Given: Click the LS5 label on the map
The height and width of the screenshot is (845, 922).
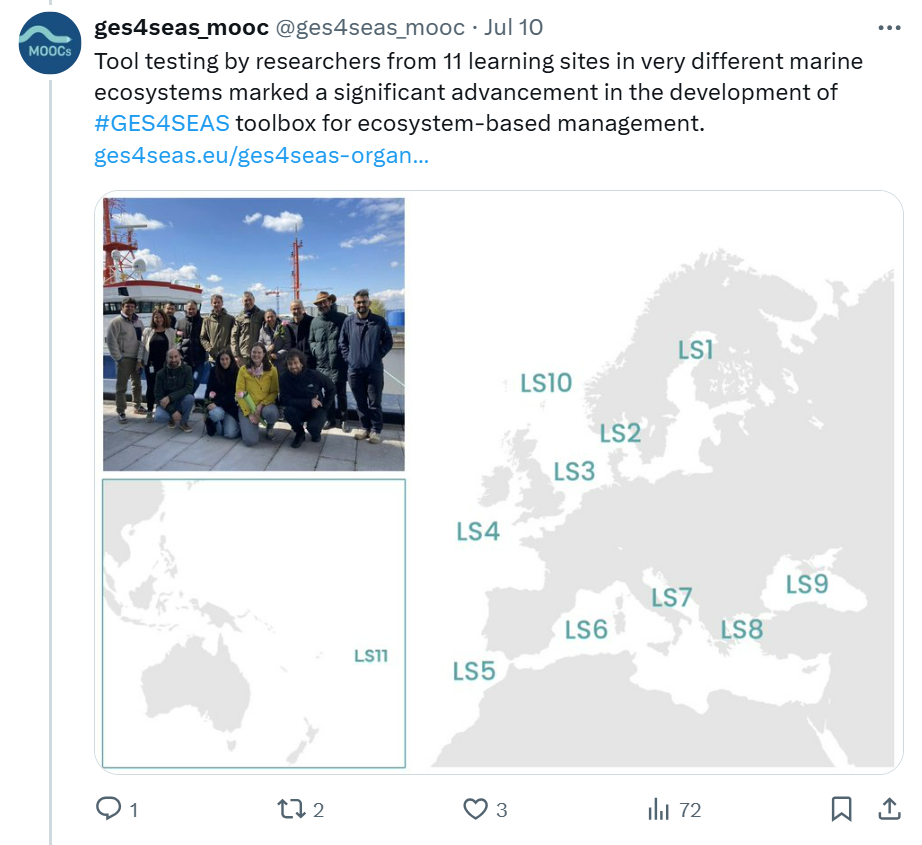Looking at the screenshot, I should (x=474, y=671).
